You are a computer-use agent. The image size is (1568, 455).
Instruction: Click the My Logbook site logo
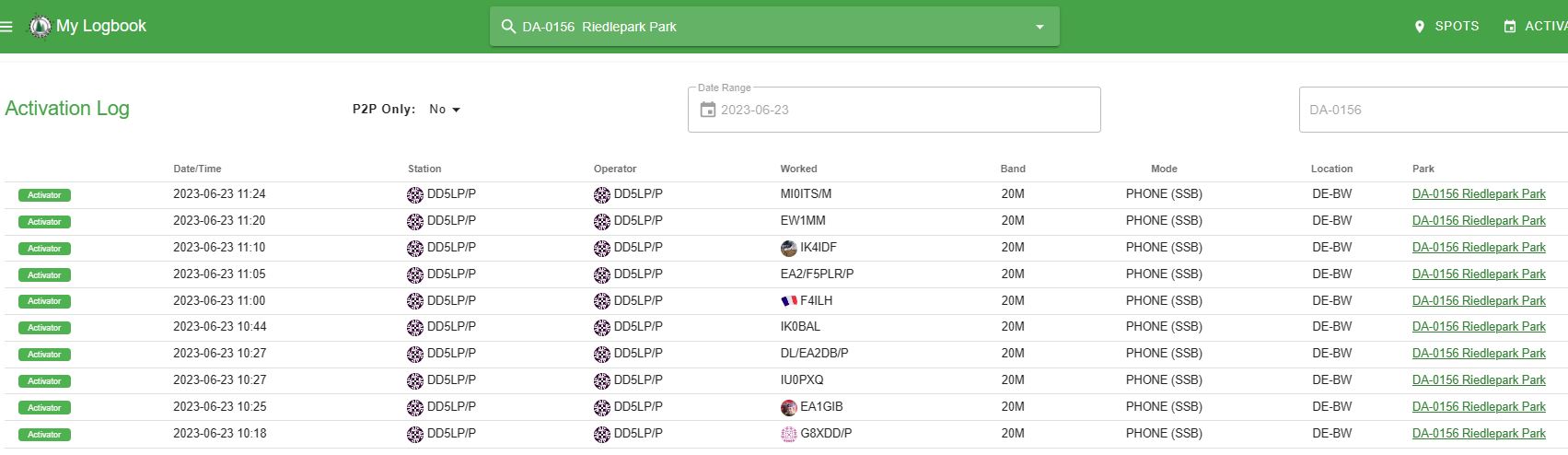[x=40, y=27]
